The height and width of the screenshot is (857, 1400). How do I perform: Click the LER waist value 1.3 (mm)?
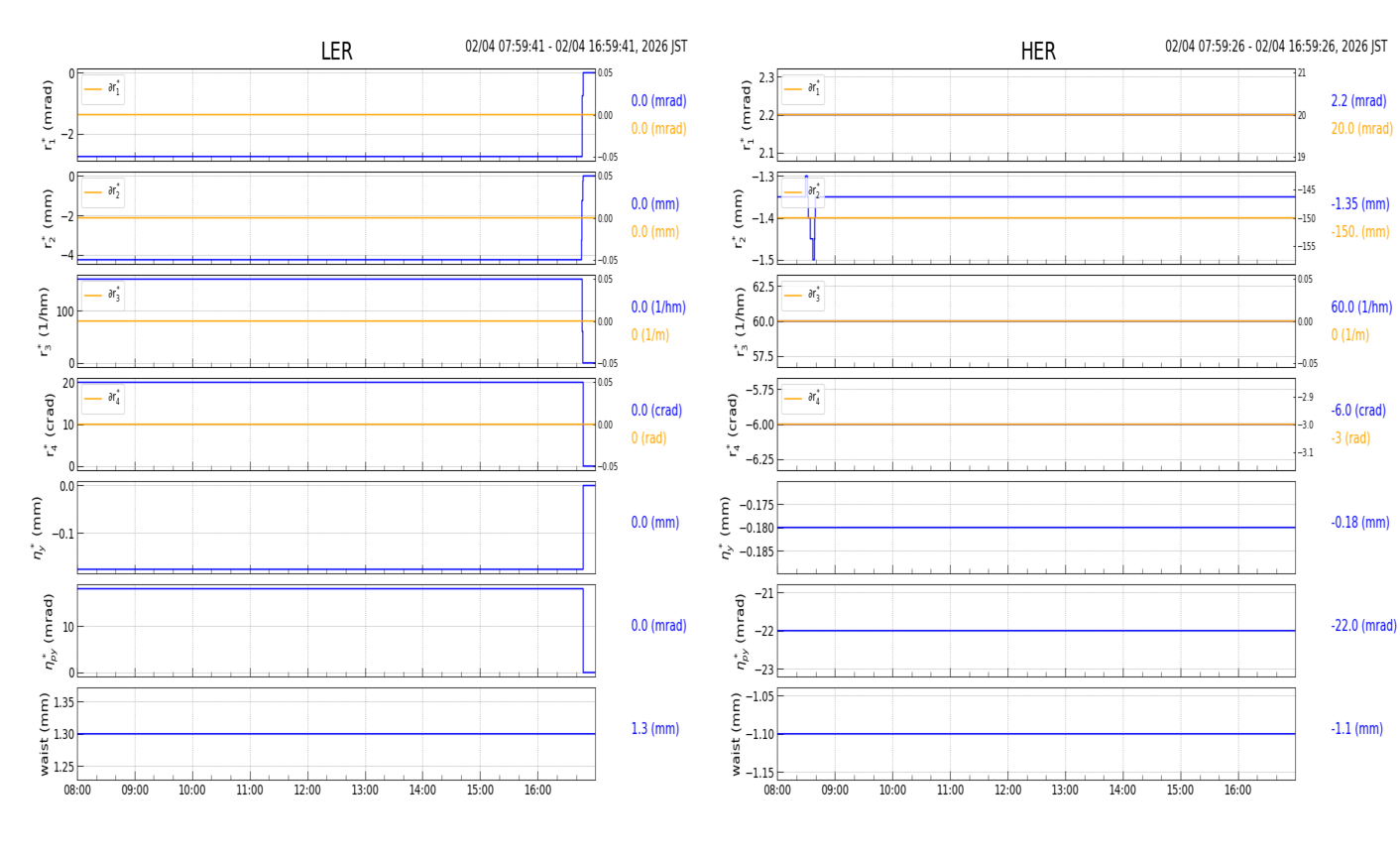point(654,729)
